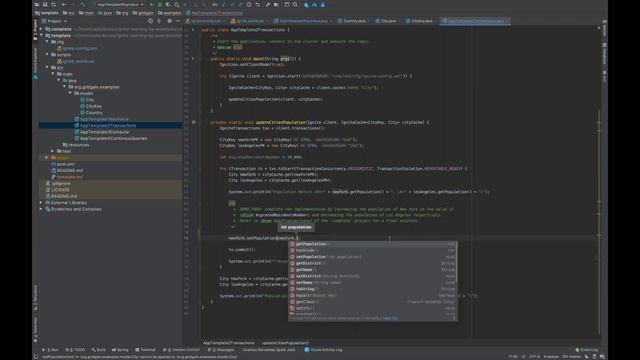The image size is (640, 360).
Task: Select LICENSE file in project tree
Action: tap(57, 190)
